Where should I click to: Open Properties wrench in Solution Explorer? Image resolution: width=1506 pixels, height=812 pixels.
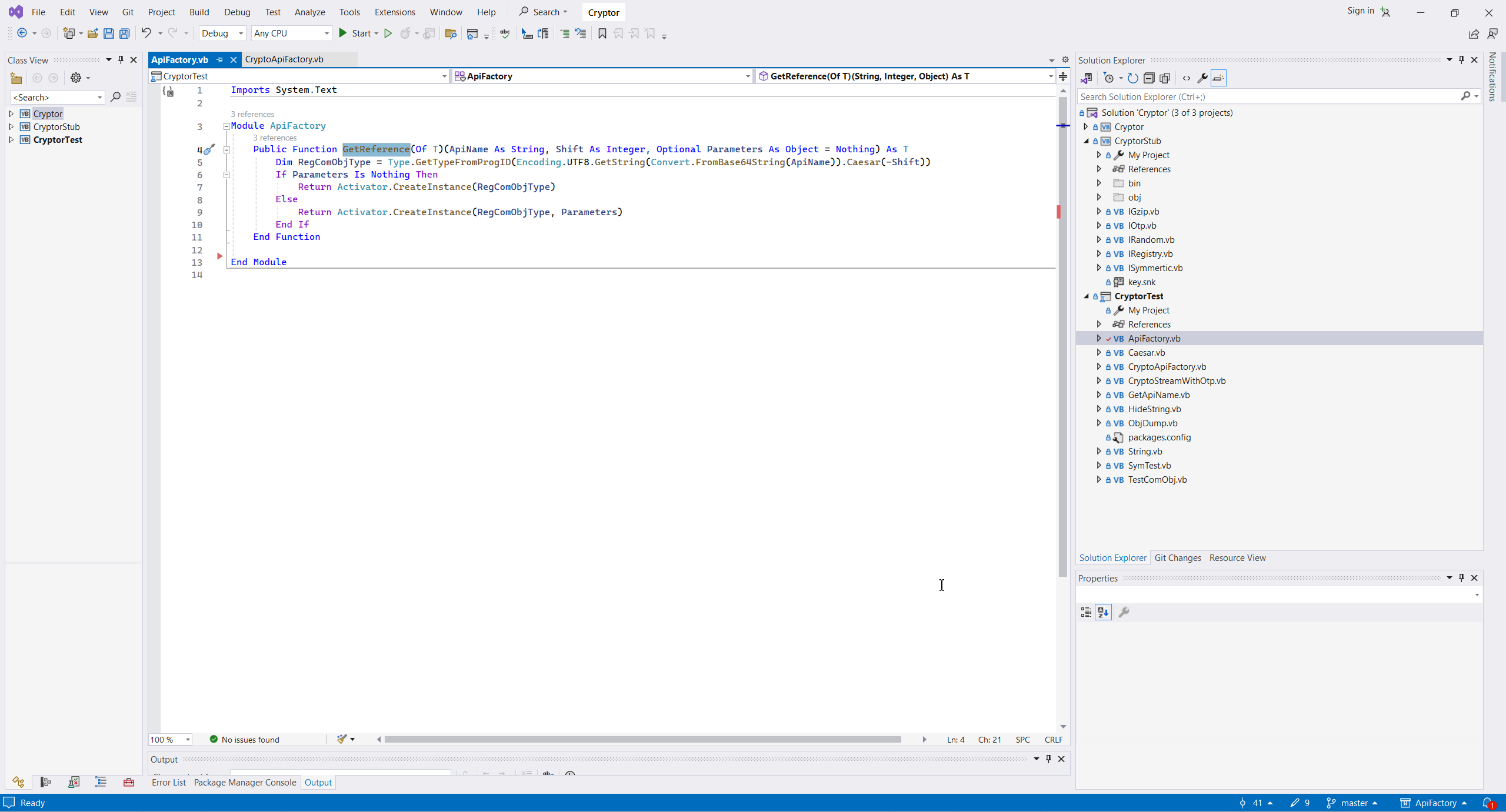[1202, 78]
